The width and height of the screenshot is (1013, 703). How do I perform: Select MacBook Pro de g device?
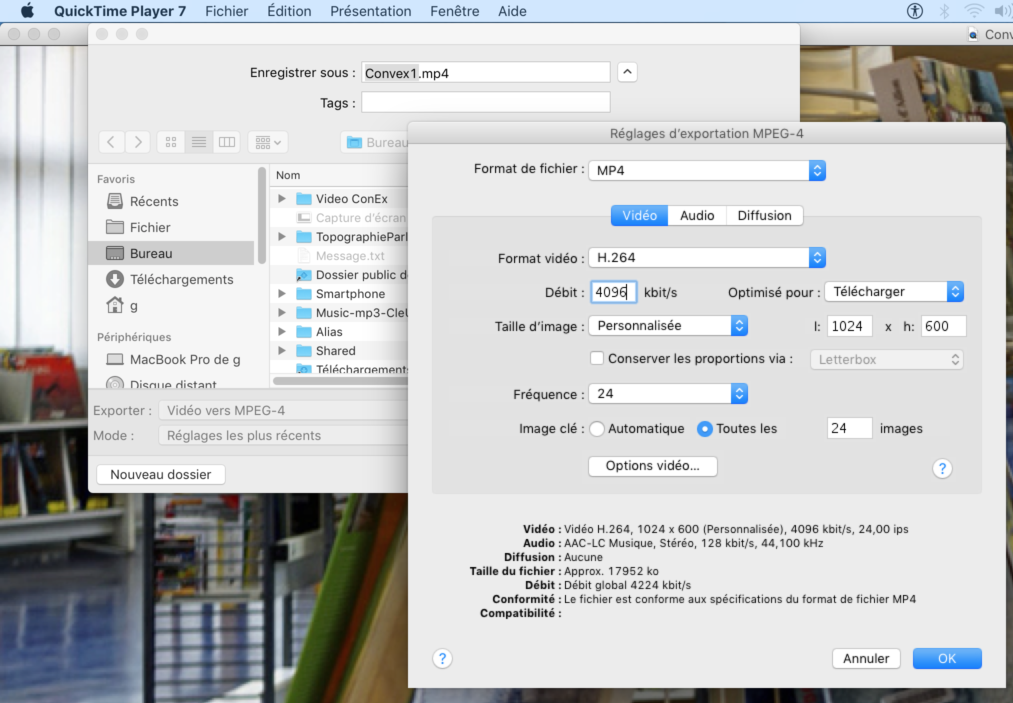171,359
